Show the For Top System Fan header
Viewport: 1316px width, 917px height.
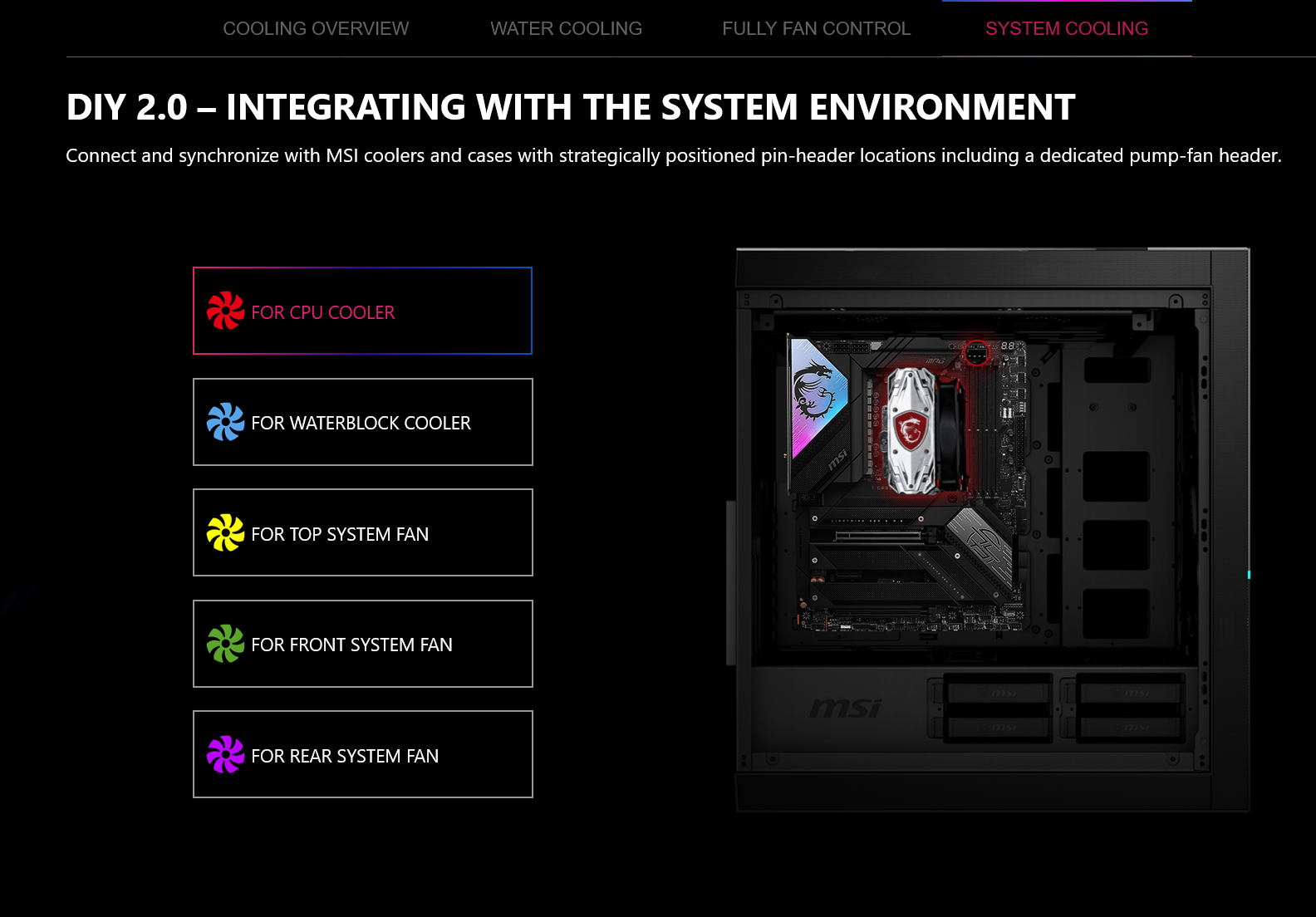[x=362, y=533]
